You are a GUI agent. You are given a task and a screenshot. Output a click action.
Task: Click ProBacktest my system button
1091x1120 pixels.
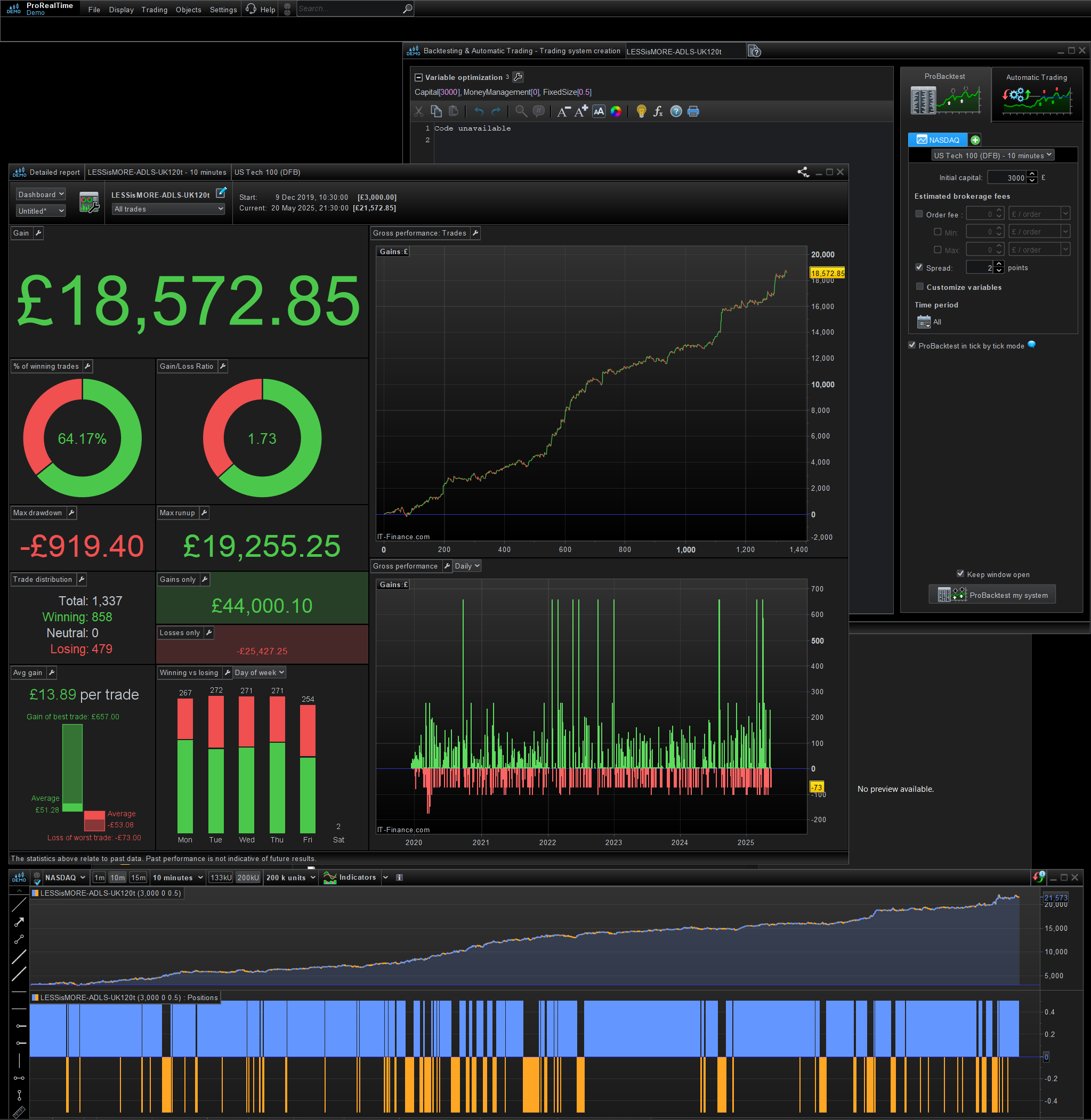pyautogui.click(x=992, y=595)
